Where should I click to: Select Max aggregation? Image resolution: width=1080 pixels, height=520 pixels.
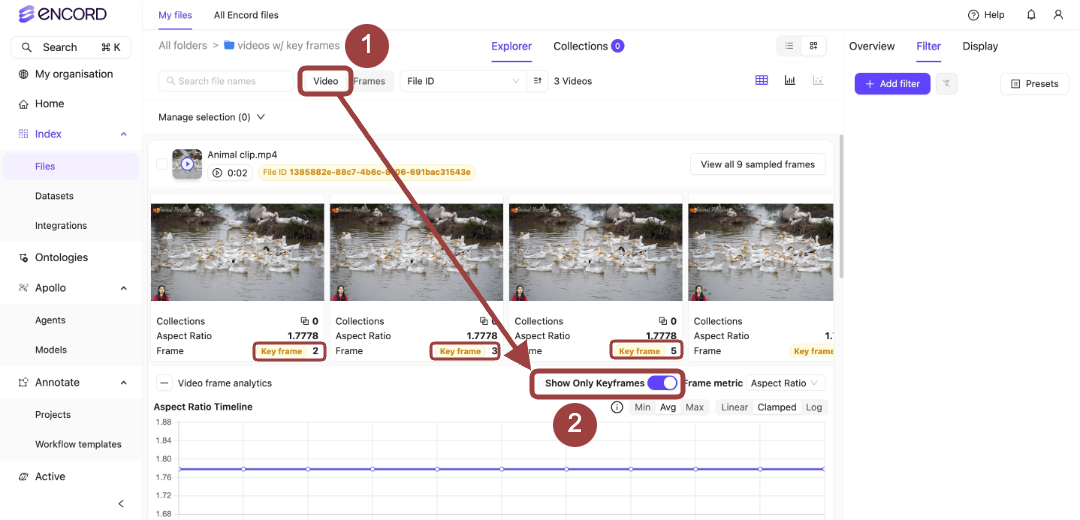pos(694,407)
